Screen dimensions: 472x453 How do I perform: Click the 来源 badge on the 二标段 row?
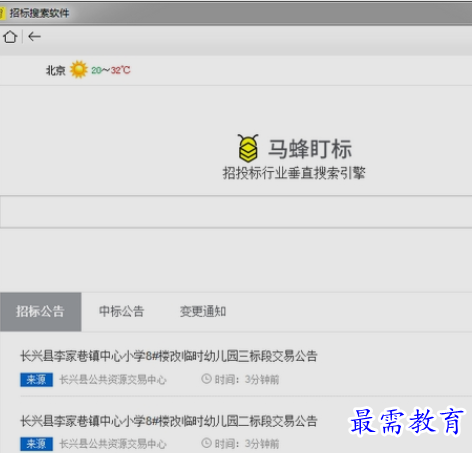click(36, 444)
